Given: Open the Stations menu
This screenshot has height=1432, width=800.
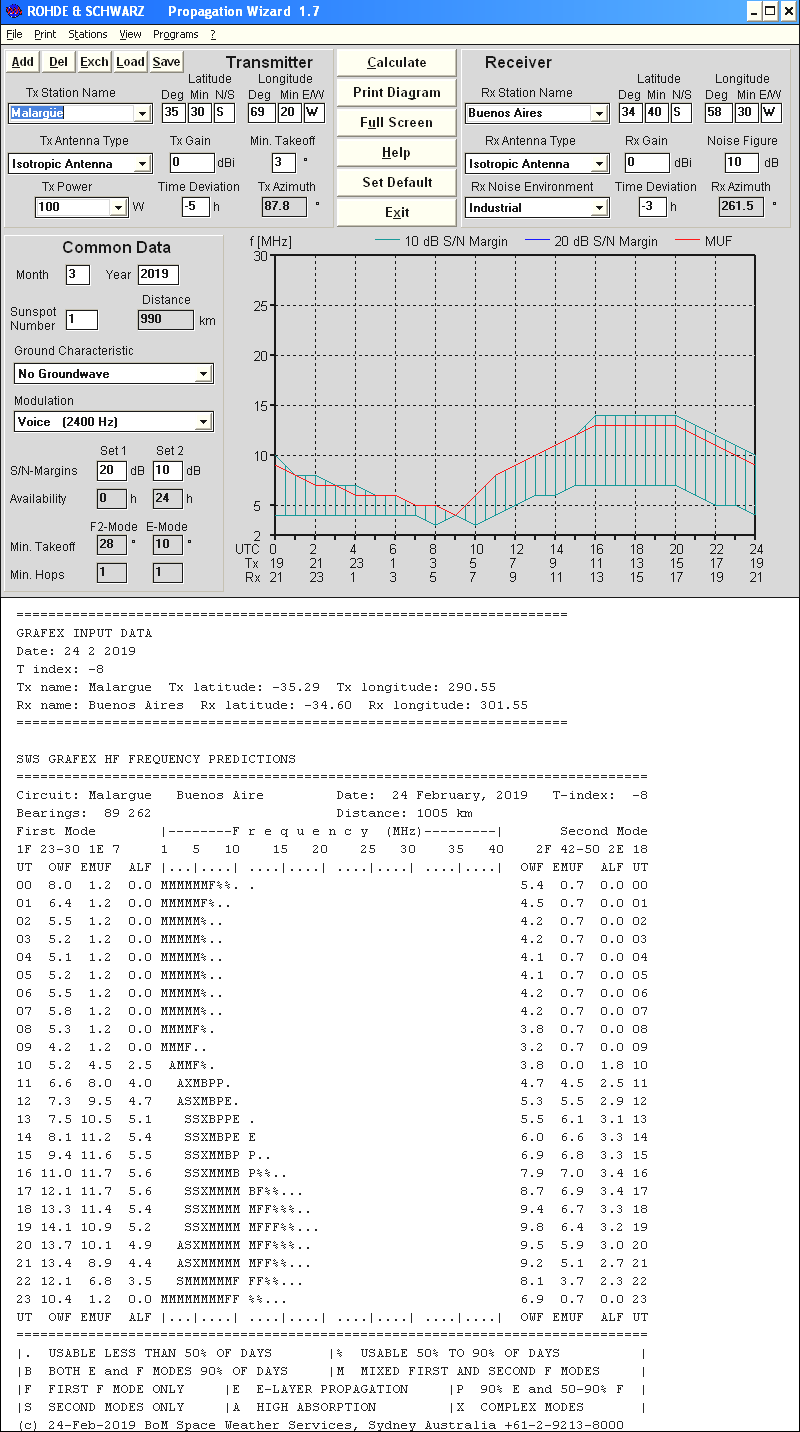Looking at the screenshot, I should point(88,34).
